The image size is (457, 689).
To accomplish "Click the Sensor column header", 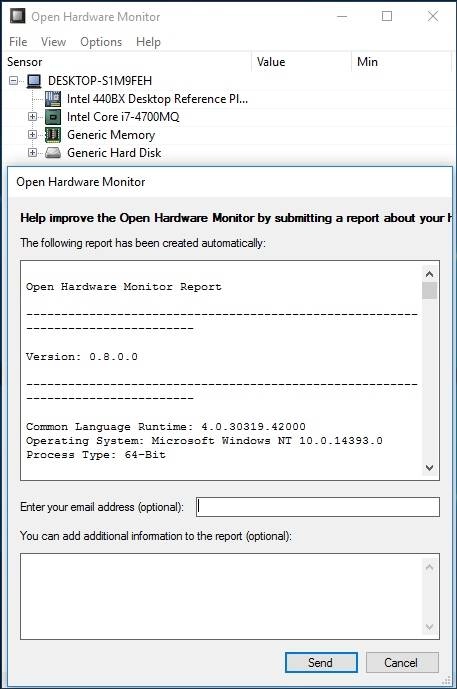I will tap(127, 62).
